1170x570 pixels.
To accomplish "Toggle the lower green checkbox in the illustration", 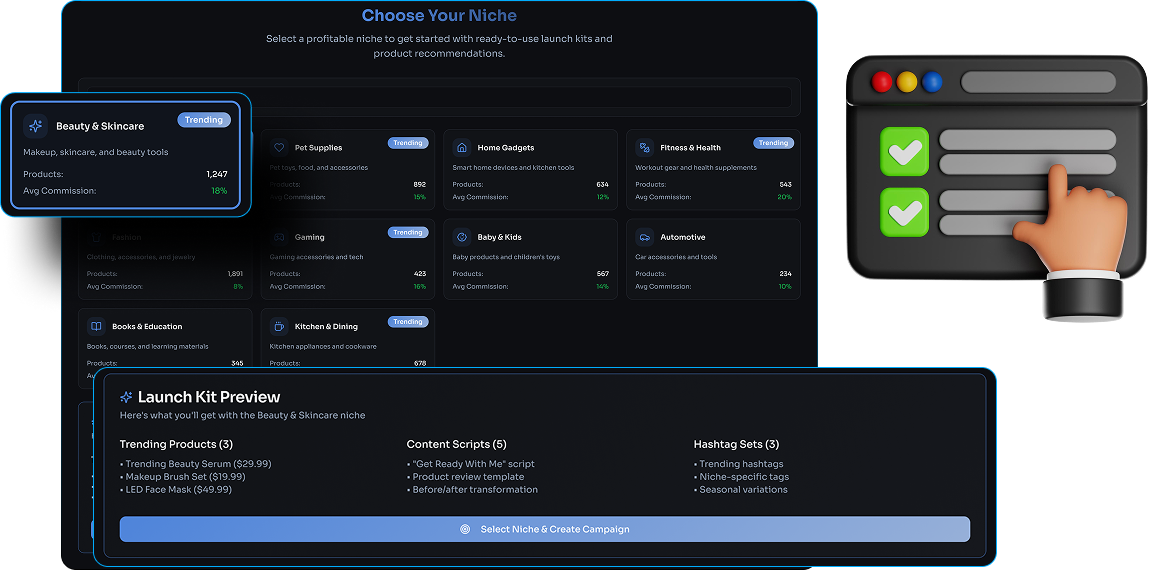I will [904, 212].
